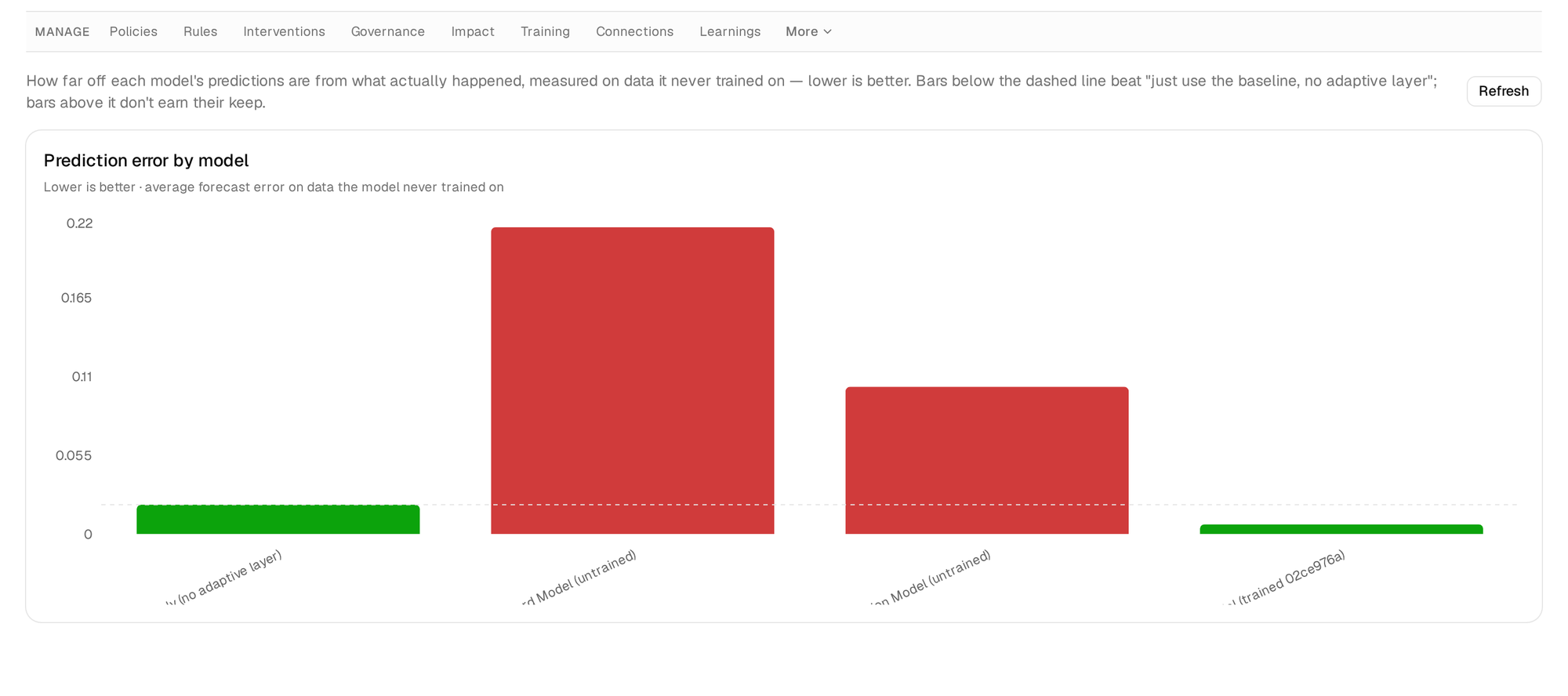This screenshot has height=696, width=1568.
Task: Click the 0.11 y-axis value
Action: pos(82,377)
